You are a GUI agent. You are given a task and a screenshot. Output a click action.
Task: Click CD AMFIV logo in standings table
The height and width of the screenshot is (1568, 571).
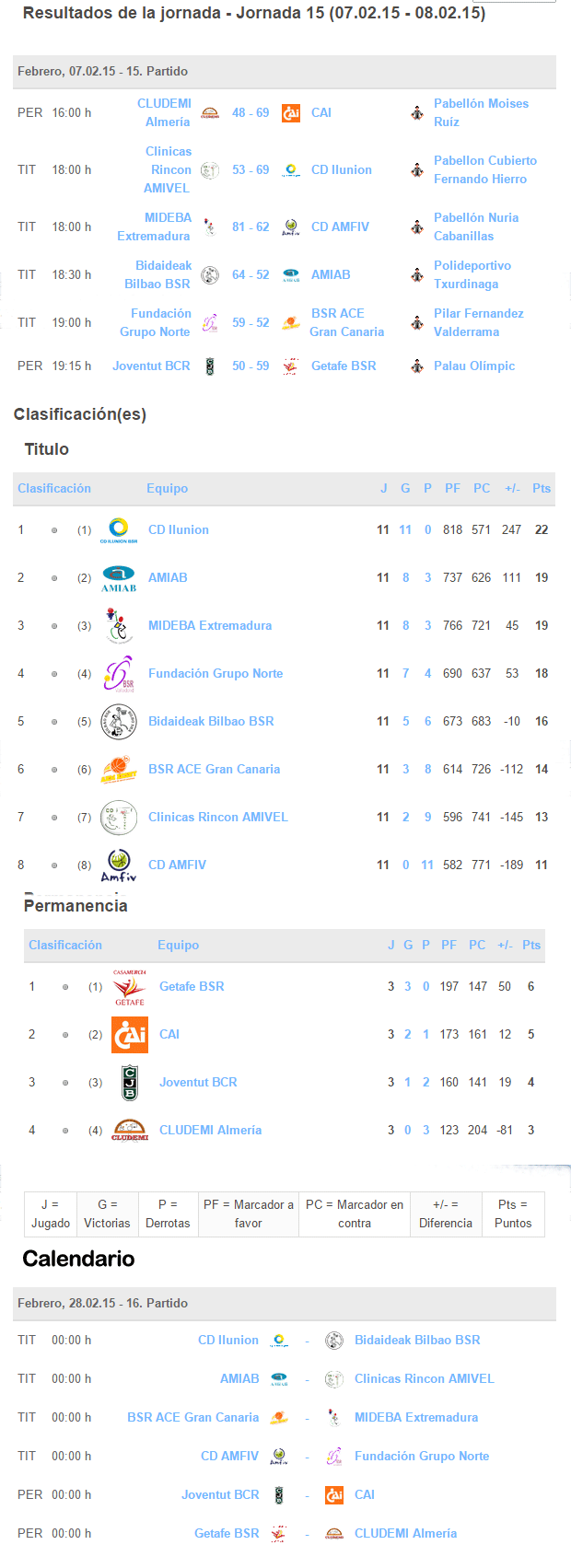(119, 865)
